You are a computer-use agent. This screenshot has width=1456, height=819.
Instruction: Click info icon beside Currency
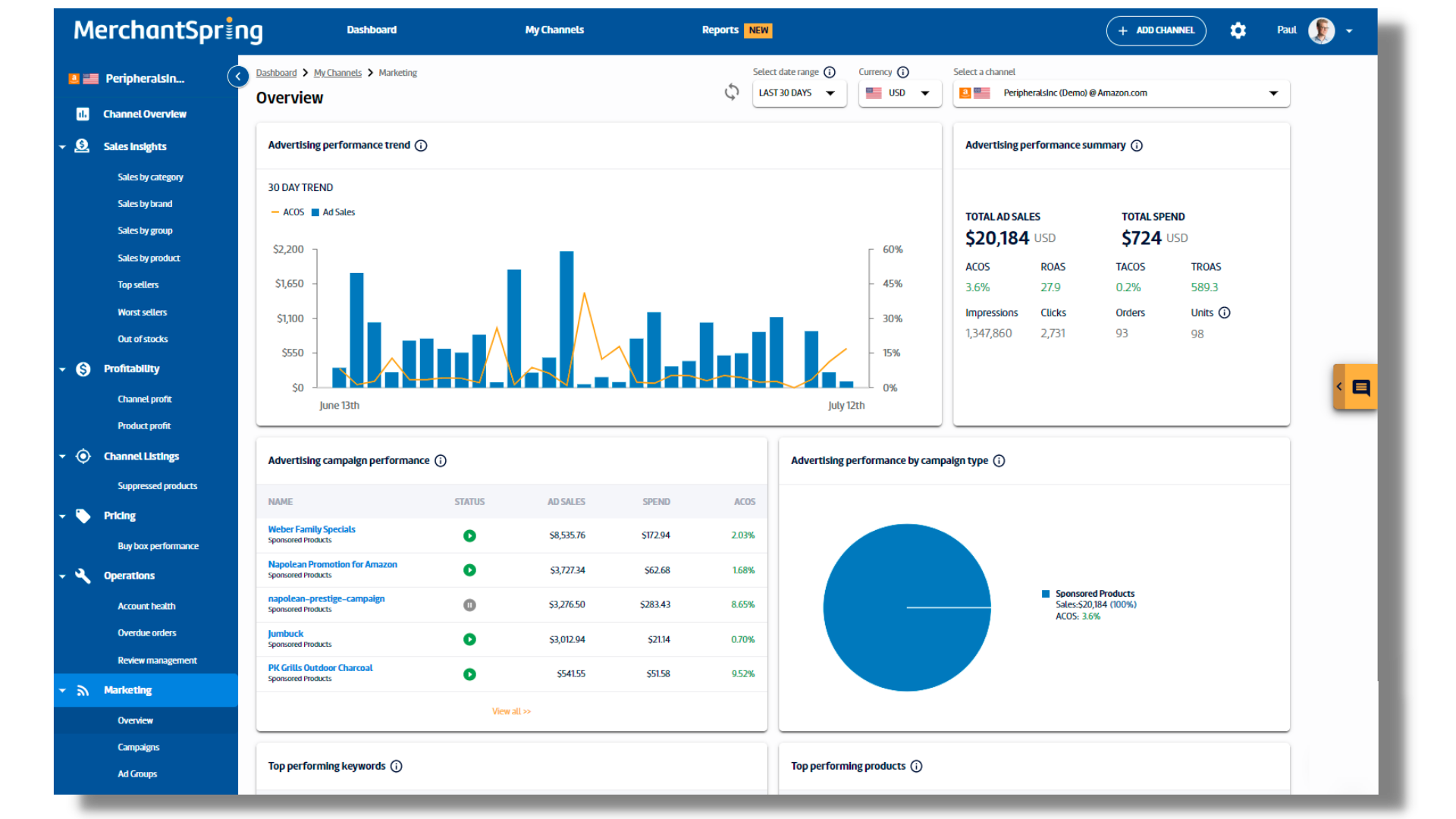coord(902,72)
